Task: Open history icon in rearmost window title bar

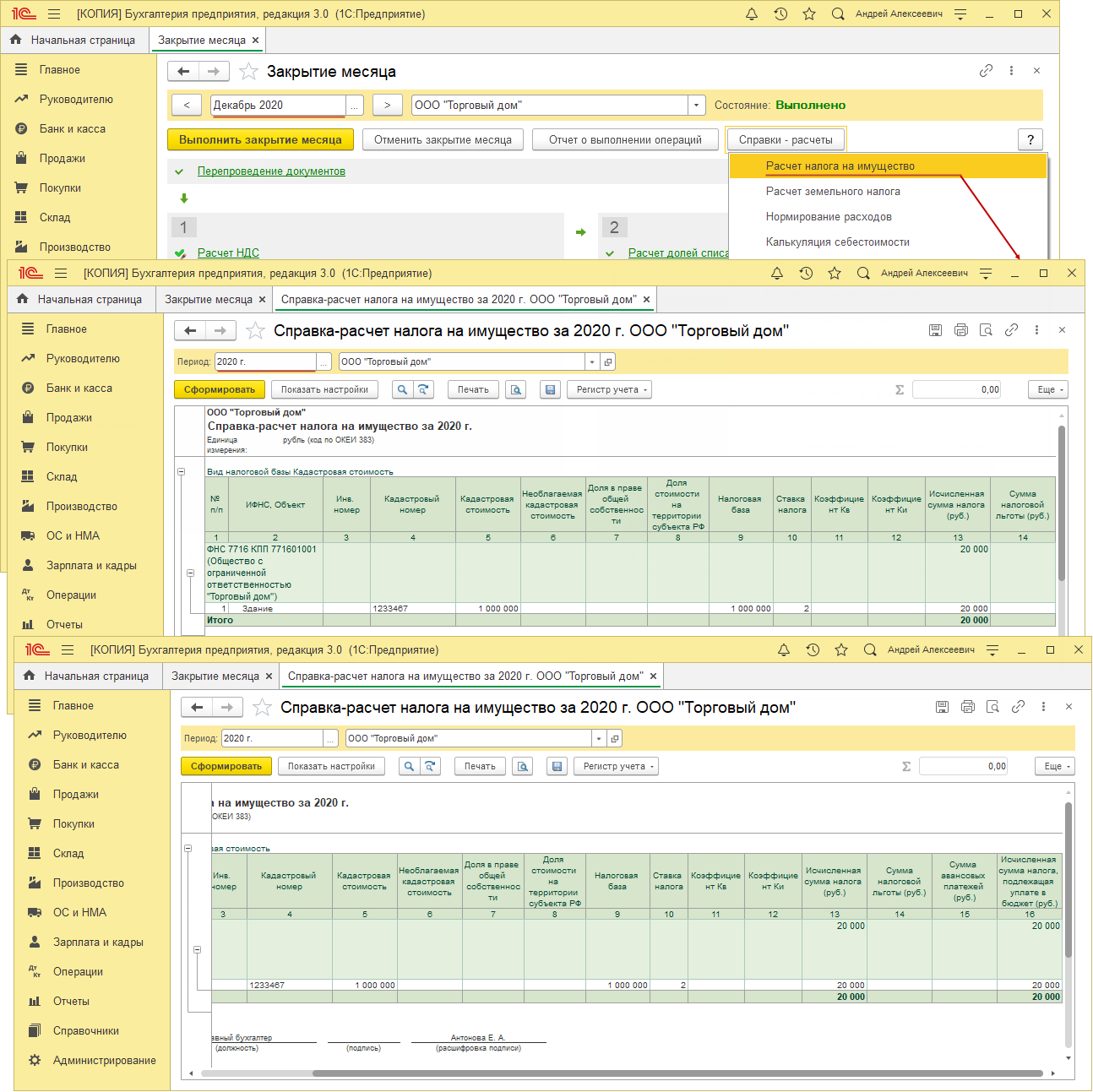Action: (780, 14)
